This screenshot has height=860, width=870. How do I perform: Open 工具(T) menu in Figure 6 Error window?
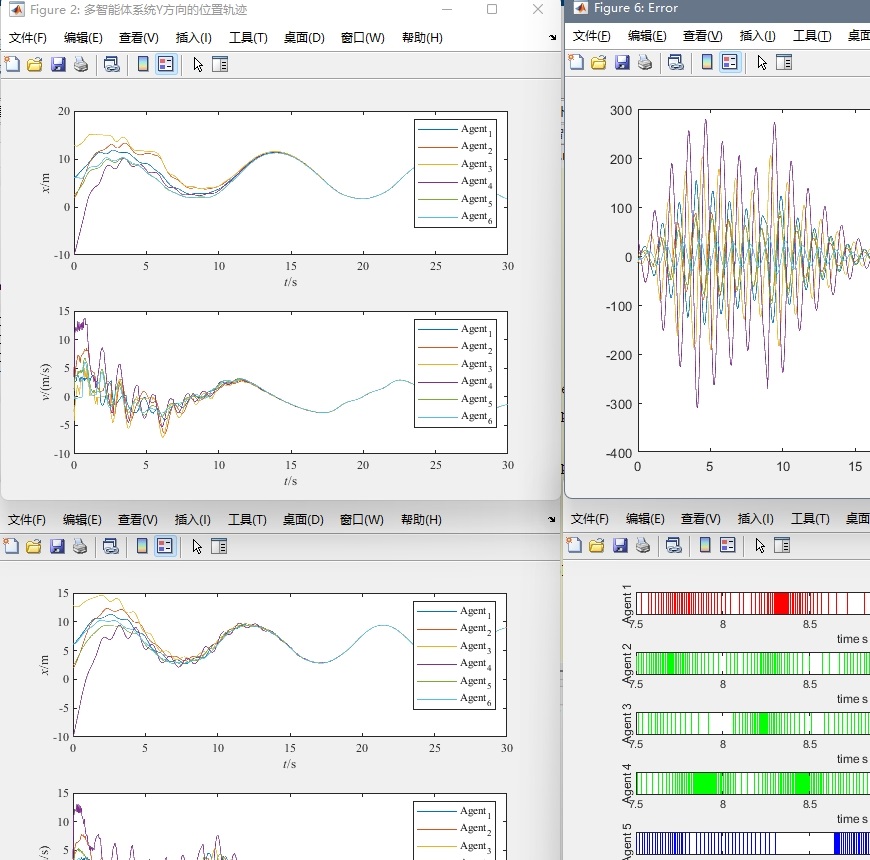(812, 36)
